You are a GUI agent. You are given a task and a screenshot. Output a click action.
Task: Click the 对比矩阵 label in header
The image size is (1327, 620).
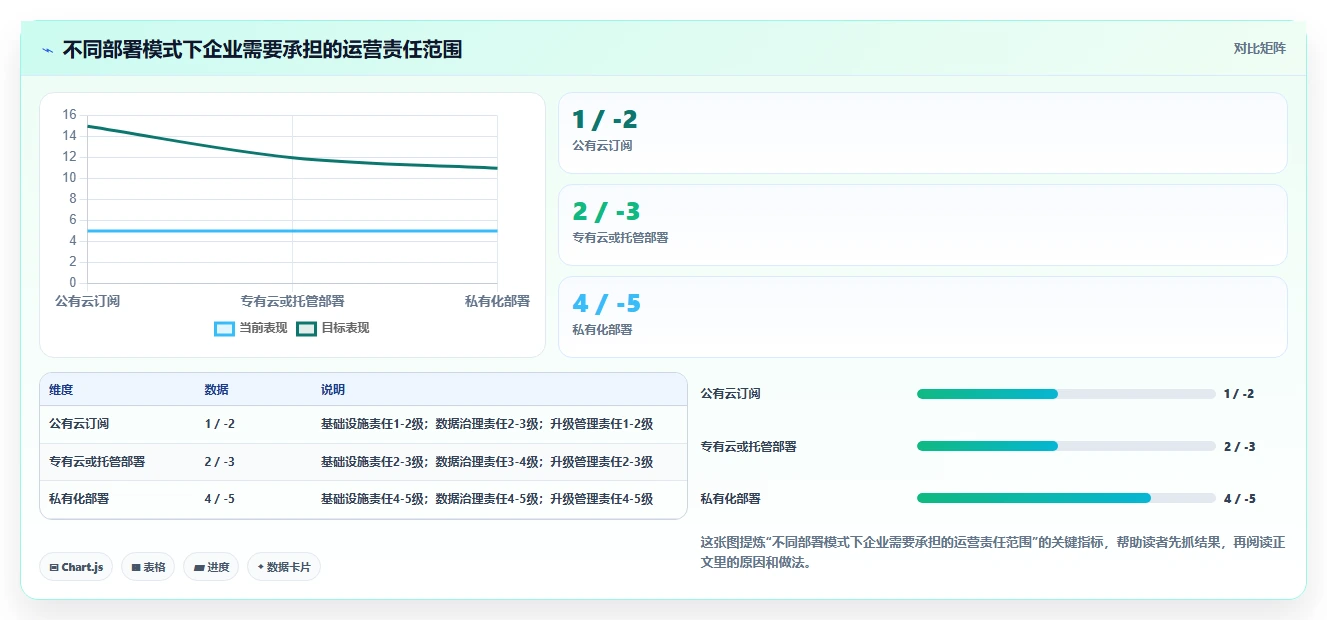[x=1259, y=48]
